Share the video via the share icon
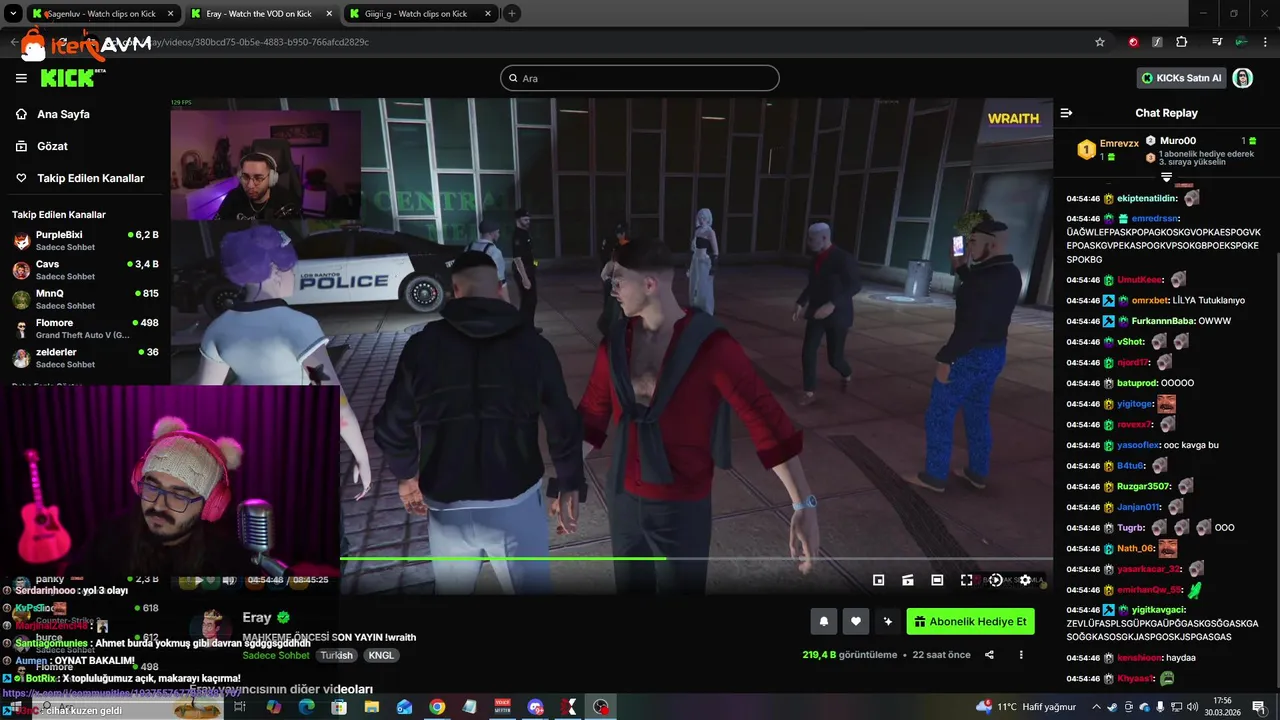The width and height of the screenshot is (1280, 720). click(989, 655)
